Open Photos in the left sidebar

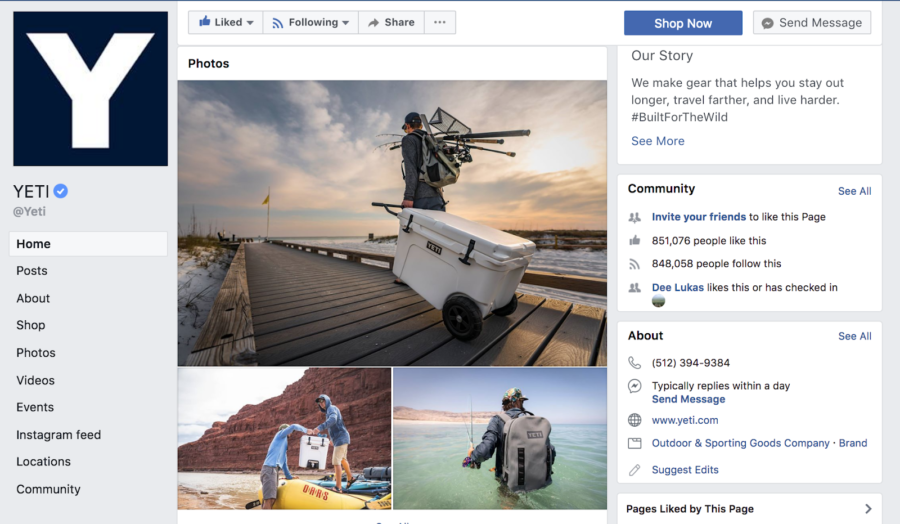(36, 353)
